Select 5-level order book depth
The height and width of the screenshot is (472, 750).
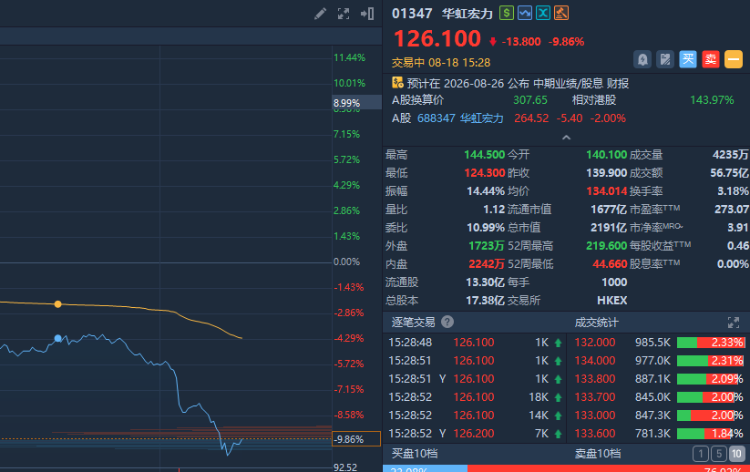[x=718, y=453]
